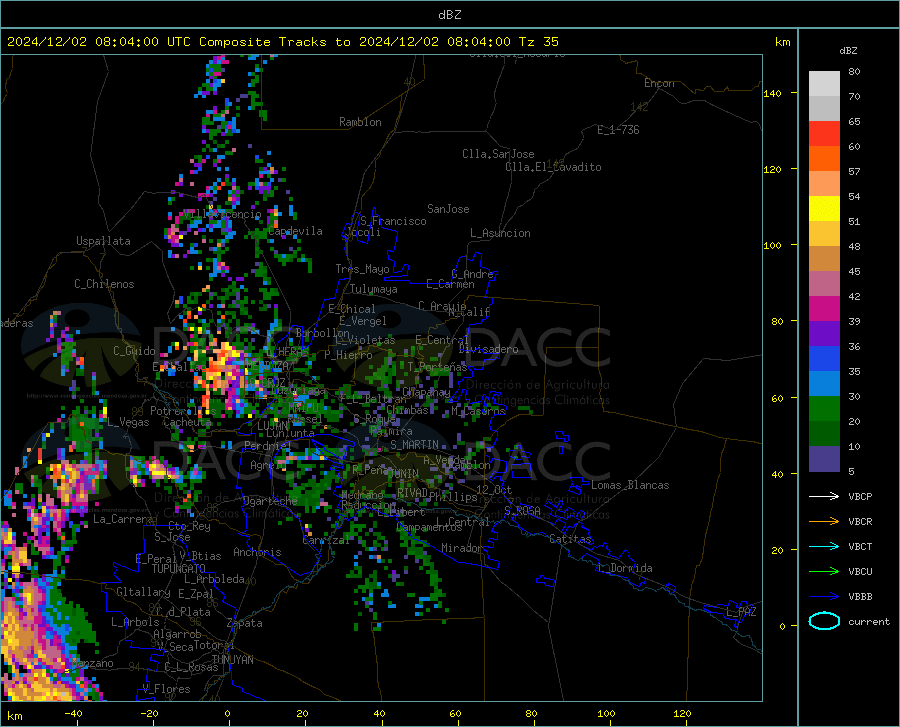The height and width of the screenshot is (727, 900).
Task: Click the Carrizal place label
Action: point(326,540)
